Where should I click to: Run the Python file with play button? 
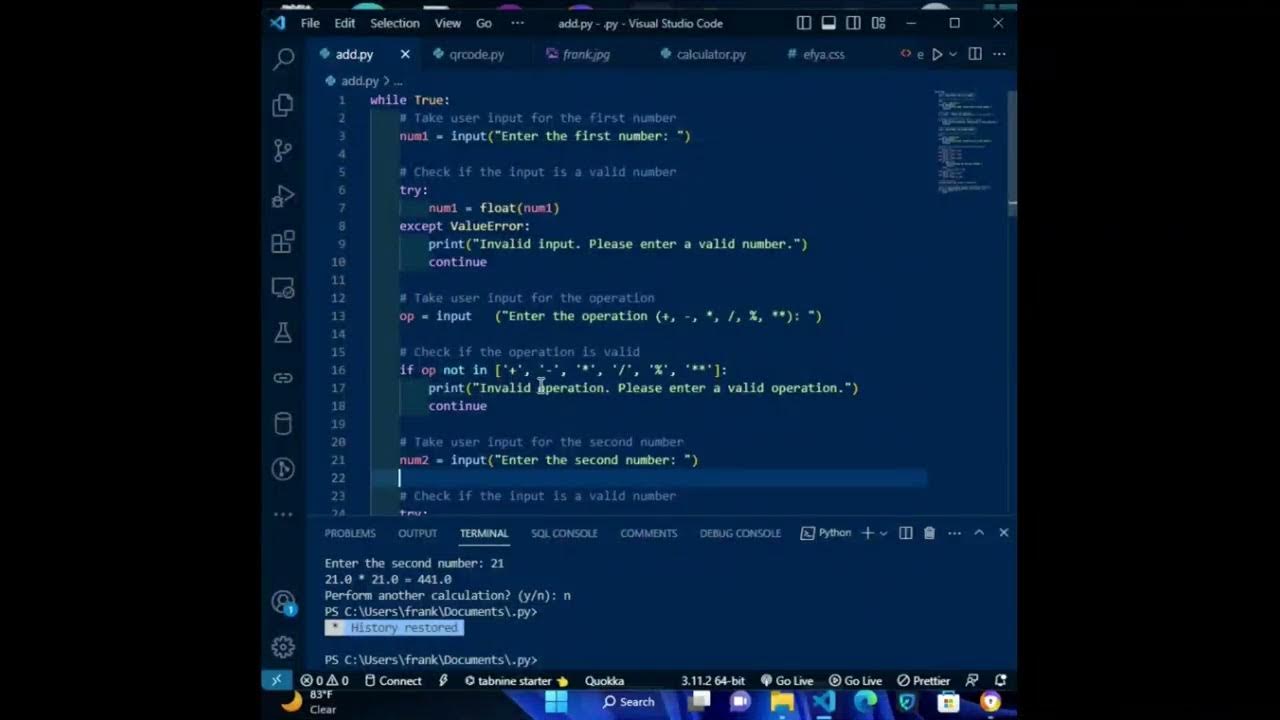[x=937, y=54]
